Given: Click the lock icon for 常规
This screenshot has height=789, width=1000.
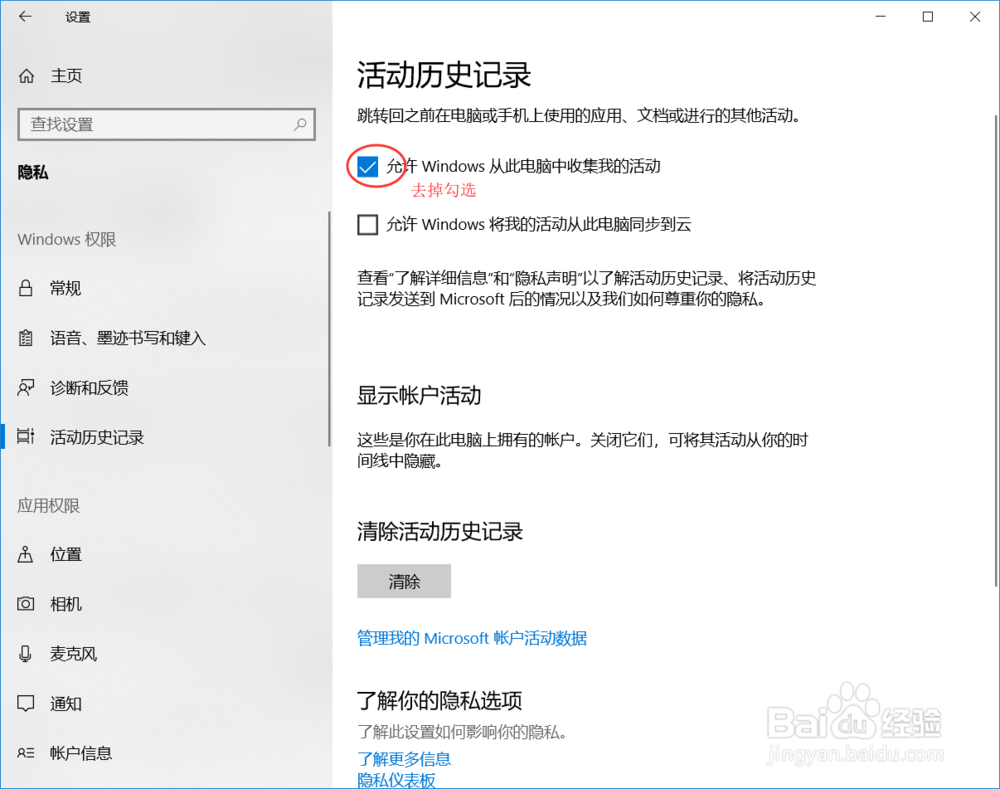Looking at the screenshot, I should (26, 288).
